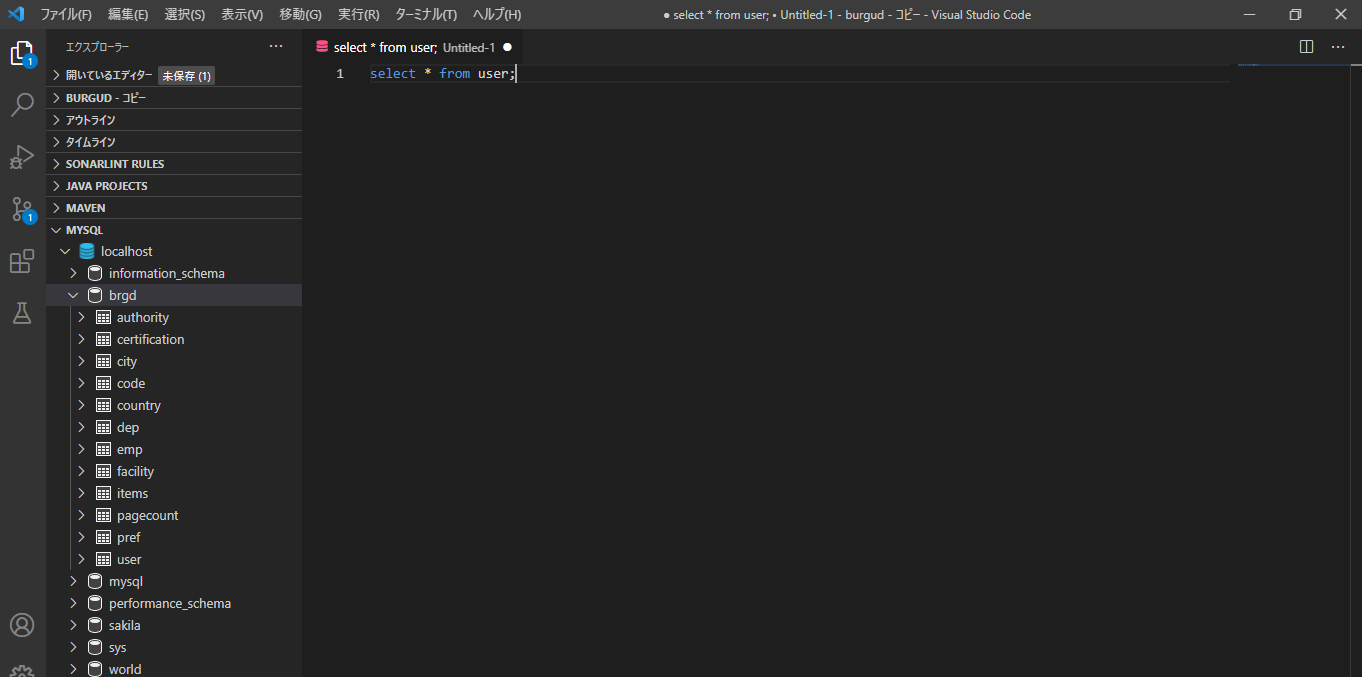Click the localhost database connection icon
1362x677 pixels.
pos(87,251)
